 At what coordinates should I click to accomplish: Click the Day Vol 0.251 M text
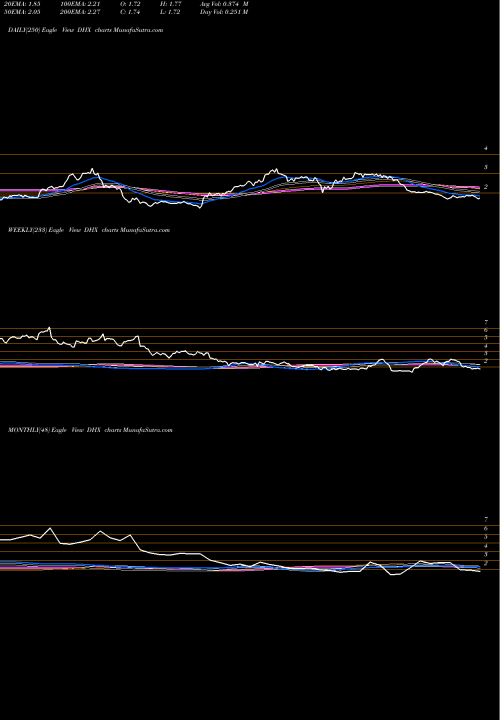tap(224, 12)
